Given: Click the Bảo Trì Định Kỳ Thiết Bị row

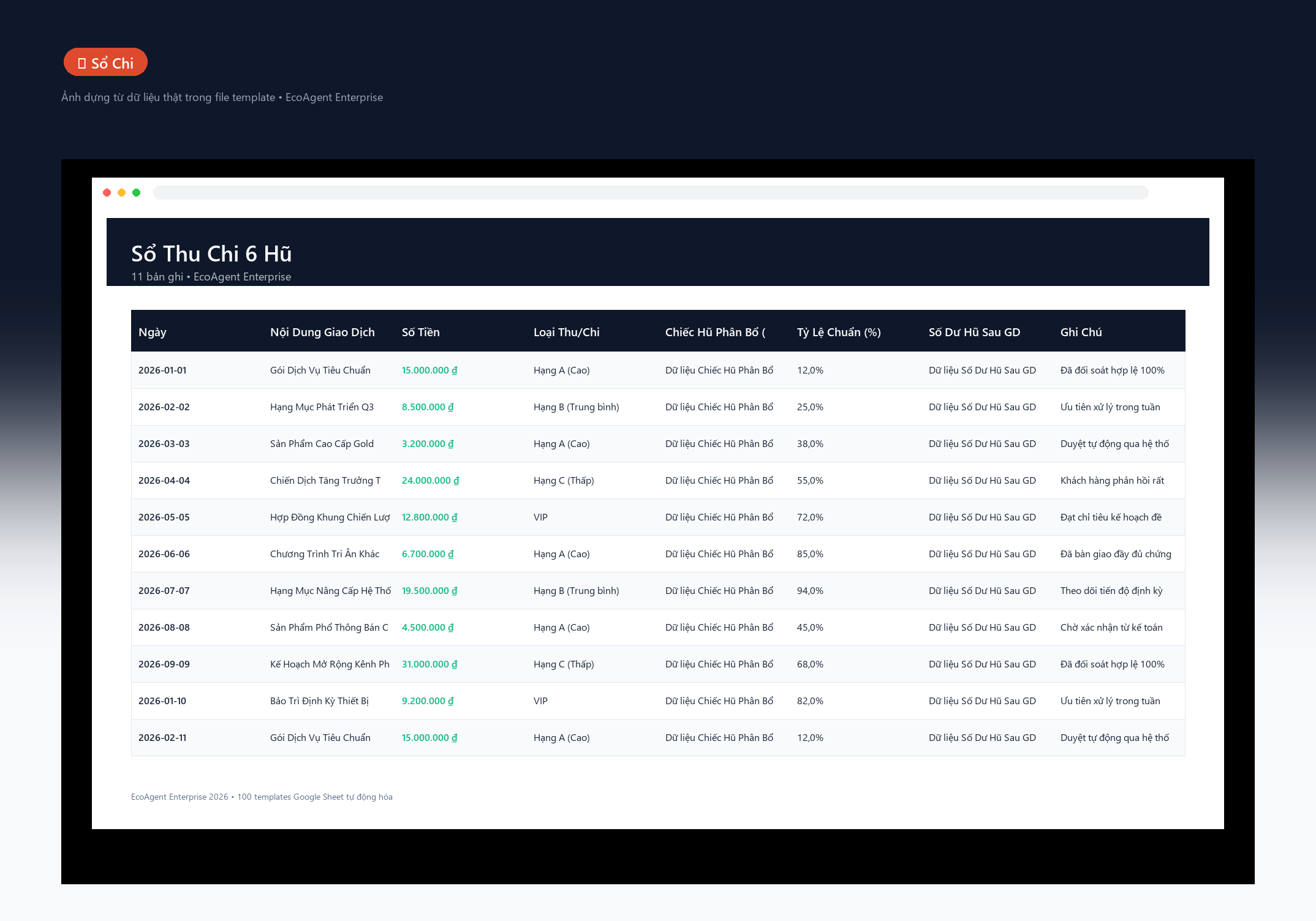Looking at the screenshot, I should coord(658,701).
